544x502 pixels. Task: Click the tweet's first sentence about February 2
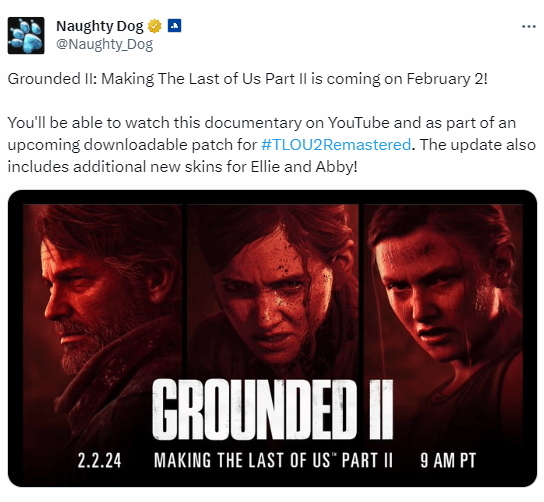tap(248, 79)
